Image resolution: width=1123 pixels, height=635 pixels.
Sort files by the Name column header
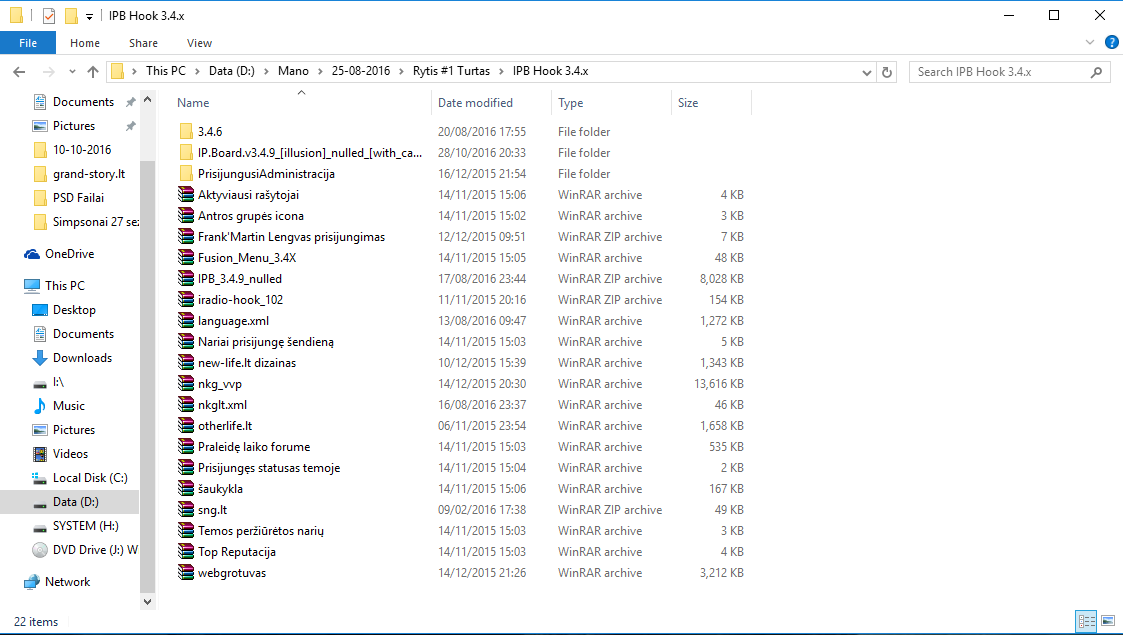tap(302, 102)
